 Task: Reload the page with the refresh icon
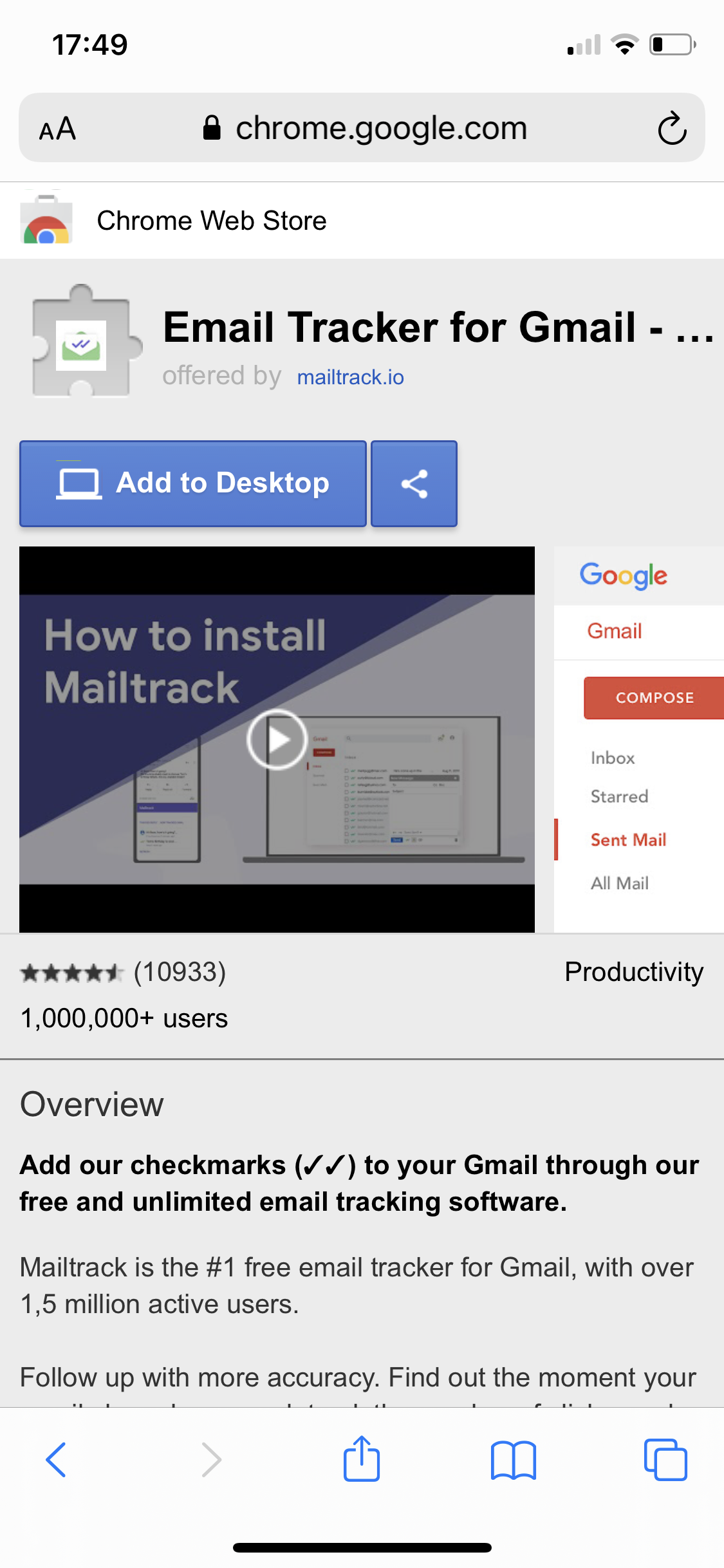coord(672,128)
